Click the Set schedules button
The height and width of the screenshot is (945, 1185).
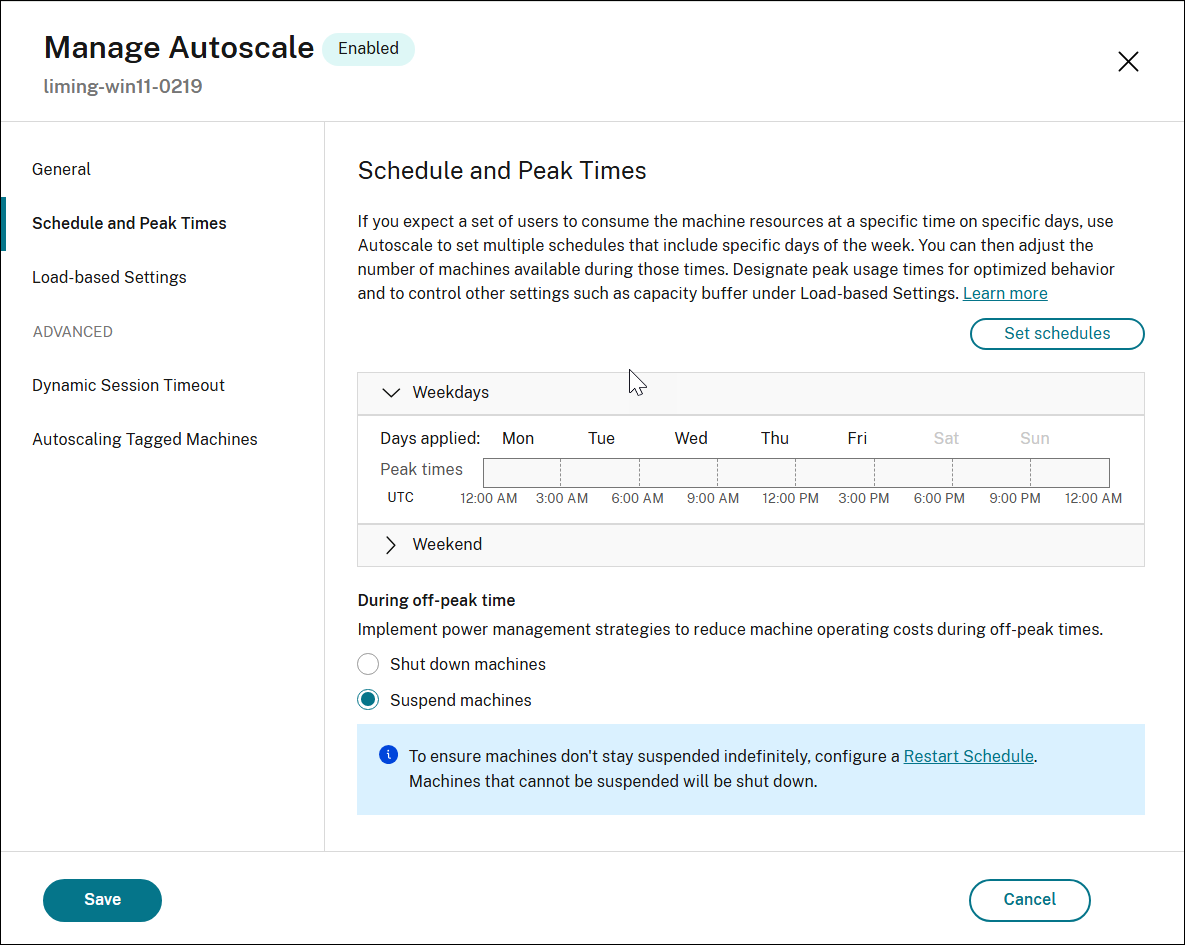(x=1057, y=334)
